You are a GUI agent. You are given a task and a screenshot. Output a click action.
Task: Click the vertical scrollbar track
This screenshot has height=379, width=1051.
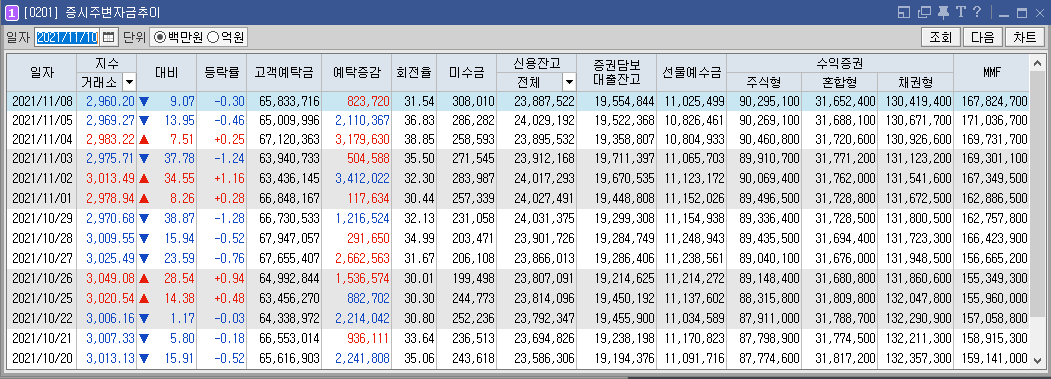tap(1038, 212)
